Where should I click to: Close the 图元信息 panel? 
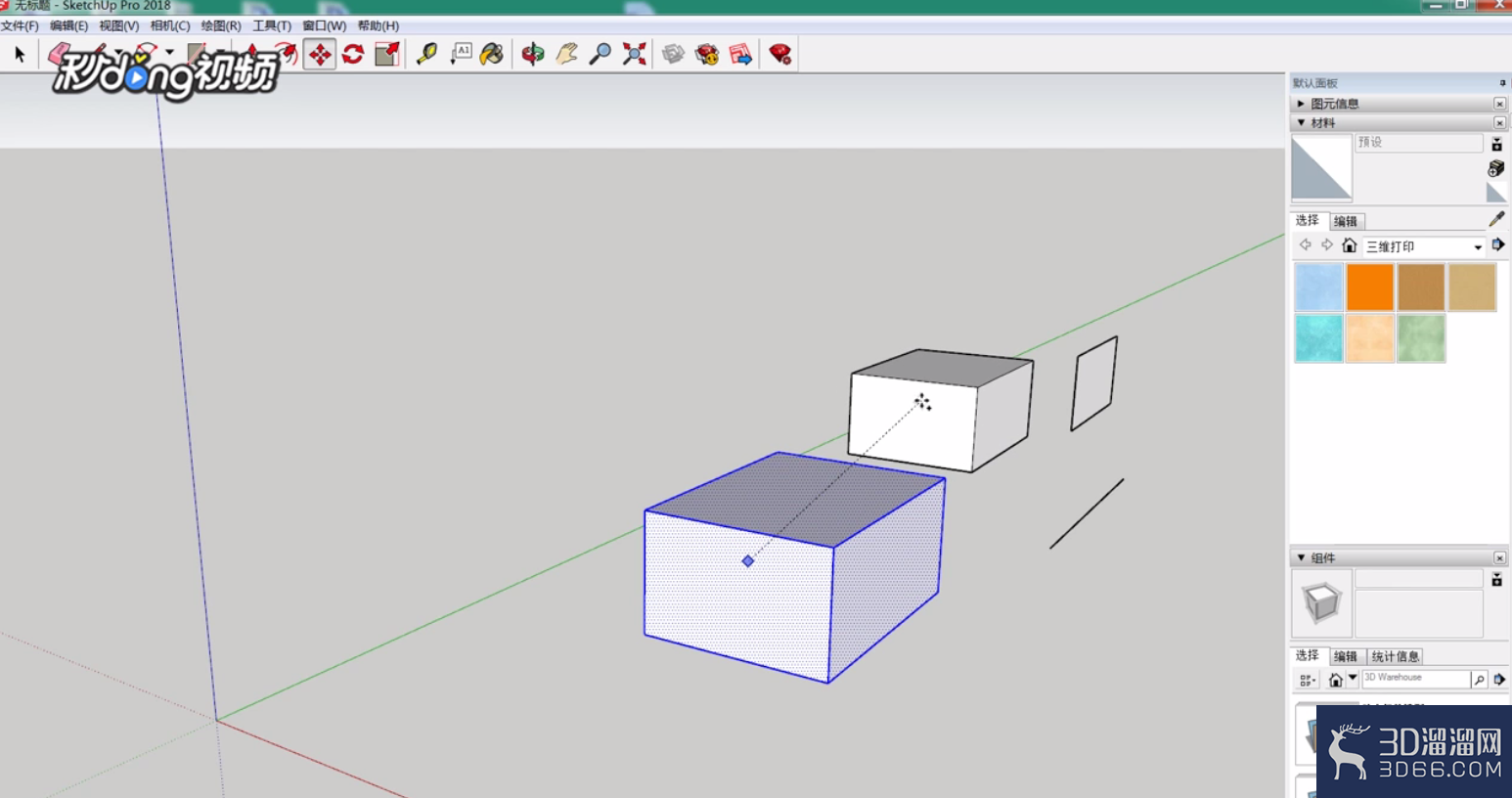point(1499,104)
